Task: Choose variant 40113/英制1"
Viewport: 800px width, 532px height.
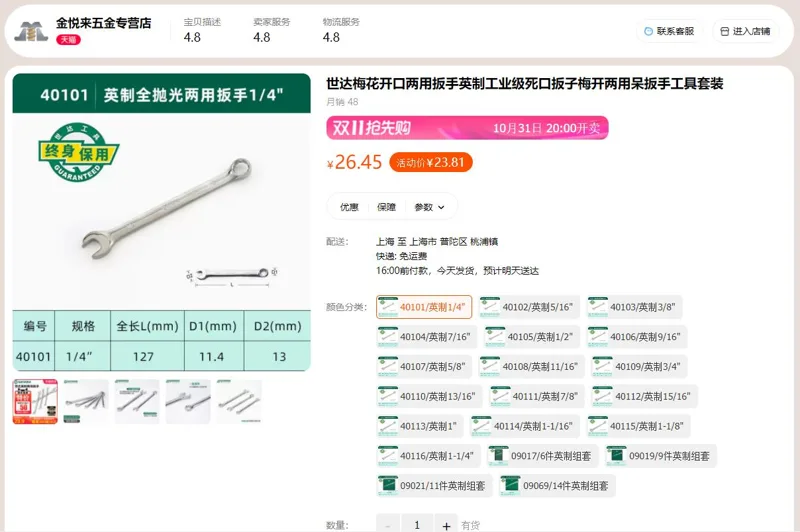Action: click(x=419, y=426)
